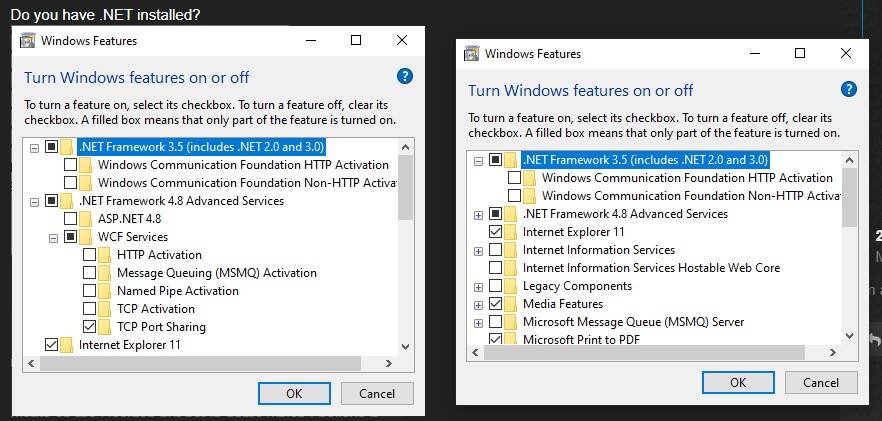Uncheck Media Features checkbox
882x421 pixels.
pos(496,304)
